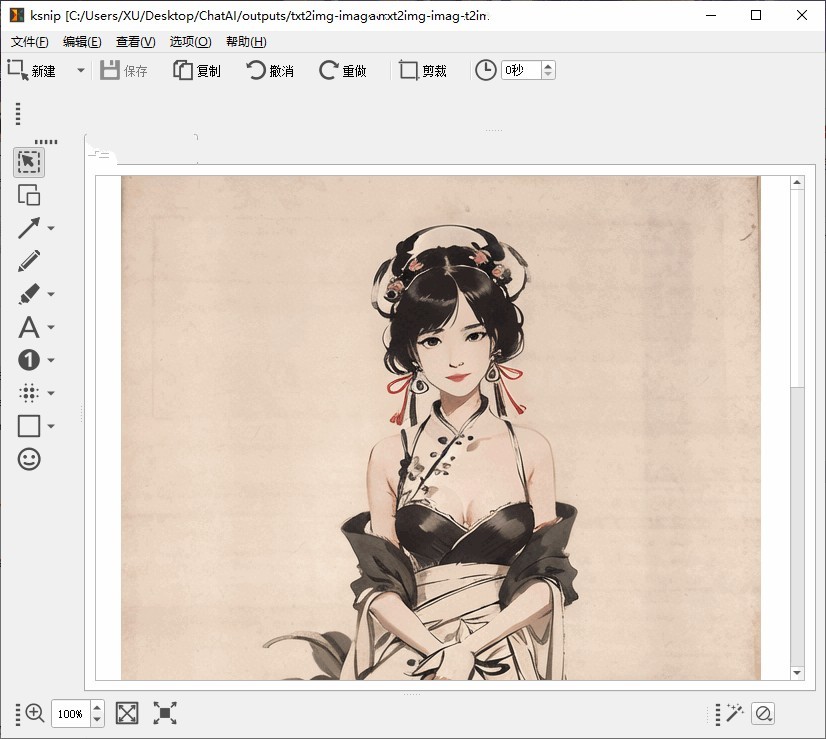Click the Save (保存) toolbar button
The height and width of the screenshot is (739, 826).
(124, 71)
